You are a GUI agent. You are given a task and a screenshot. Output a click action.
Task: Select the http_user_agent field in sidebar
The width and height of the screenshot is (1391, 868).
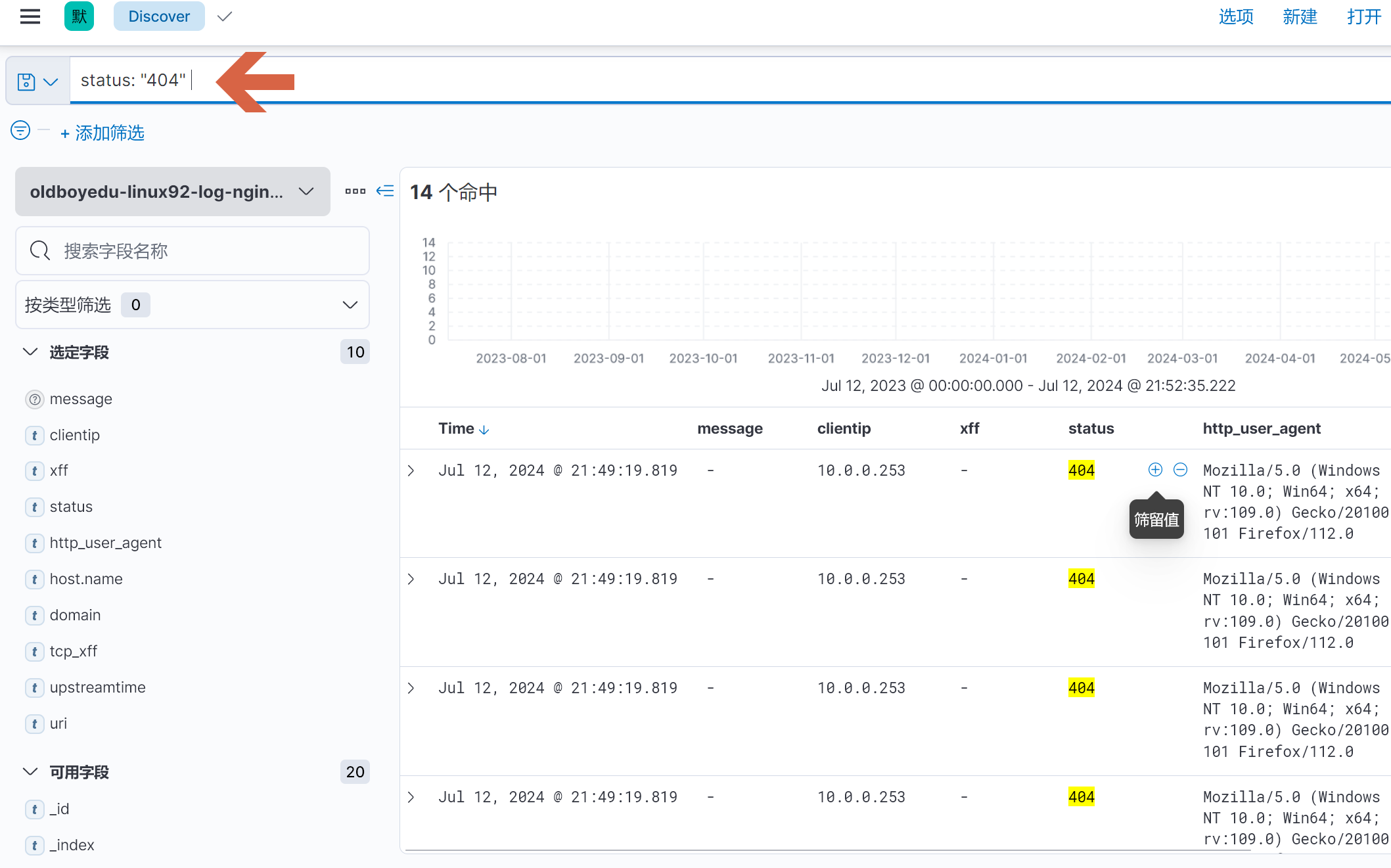click(105, 543)
